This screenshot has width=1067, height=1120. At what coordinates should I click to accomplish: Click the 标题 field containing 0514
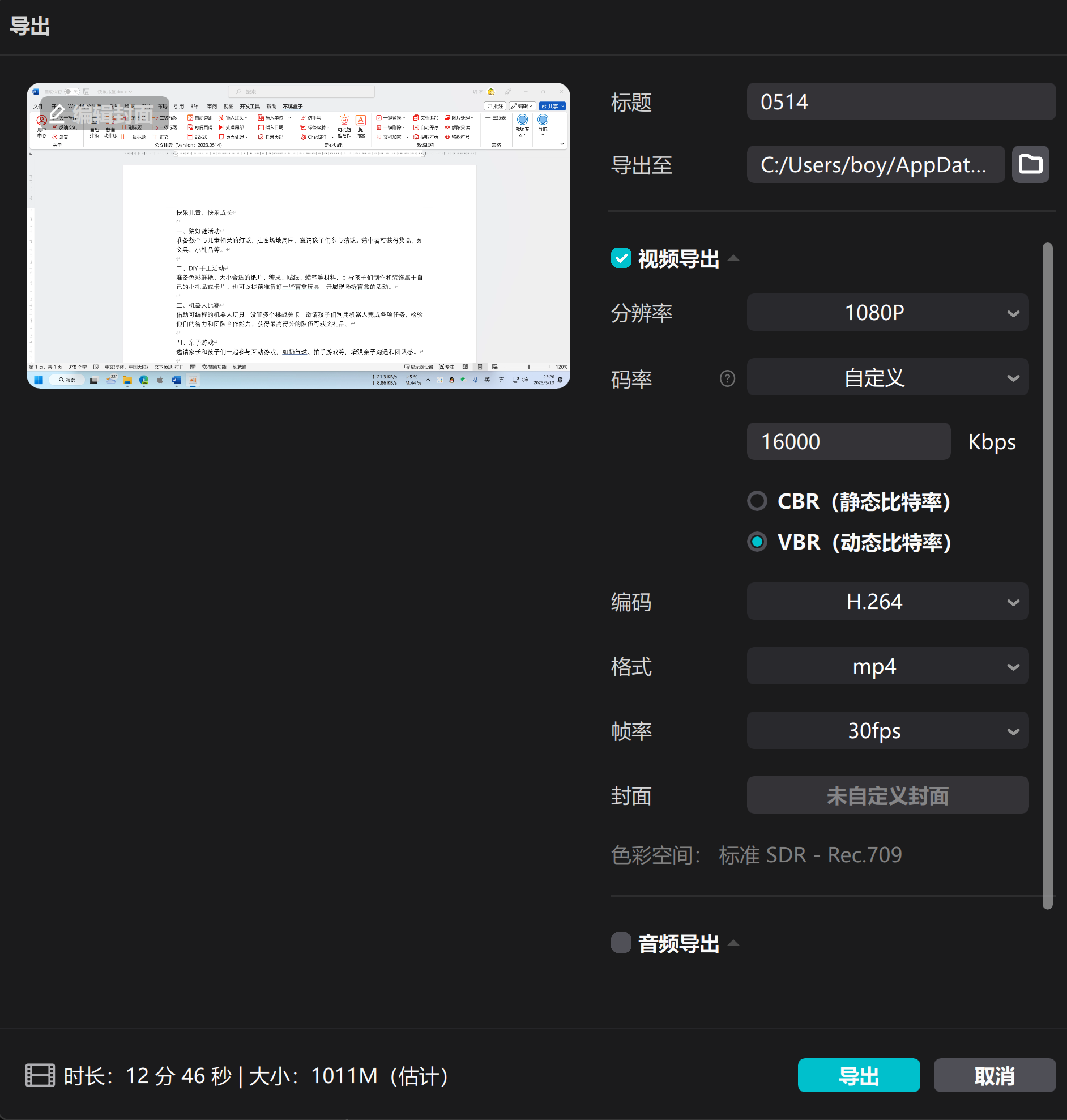click(x=900, y=102)
